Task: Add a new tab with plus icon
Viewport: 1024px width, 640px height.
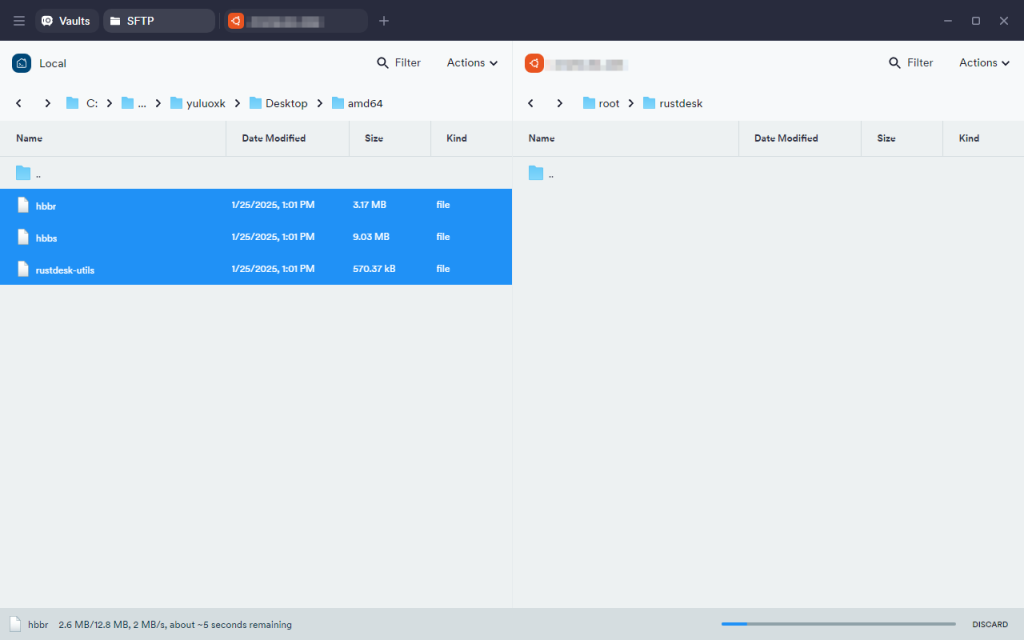Action: coord(384,21)
